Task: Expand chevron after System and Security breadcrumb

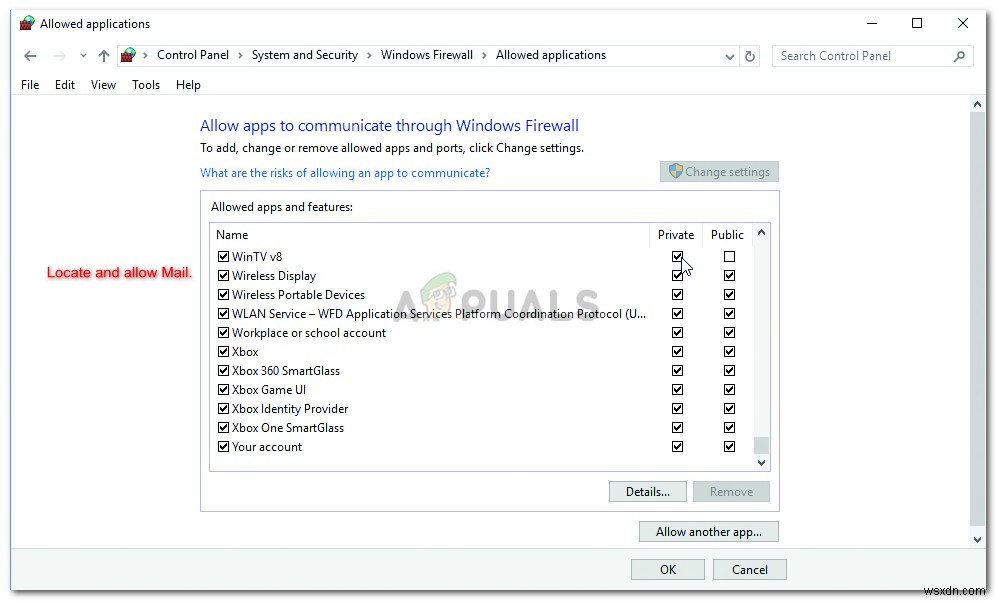Action: pos(369,56)
